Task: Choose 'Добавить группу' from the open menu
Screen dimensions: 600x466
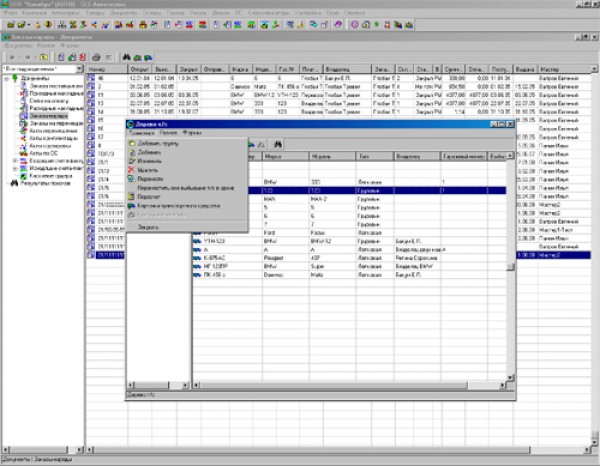Action: pos(160,144)
